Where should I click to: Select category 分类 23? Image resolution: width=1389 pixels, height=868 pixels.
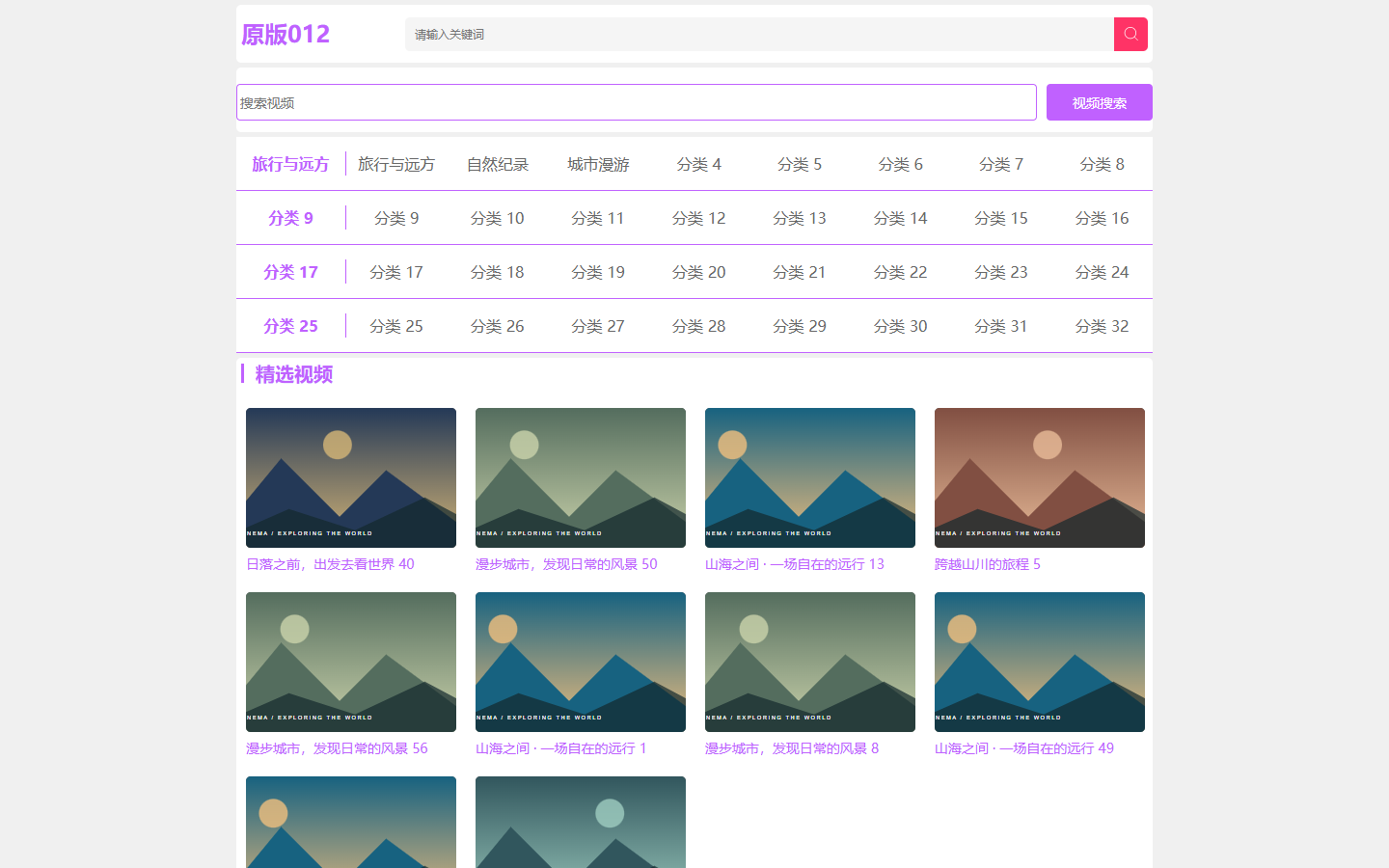click(1001, 272)
